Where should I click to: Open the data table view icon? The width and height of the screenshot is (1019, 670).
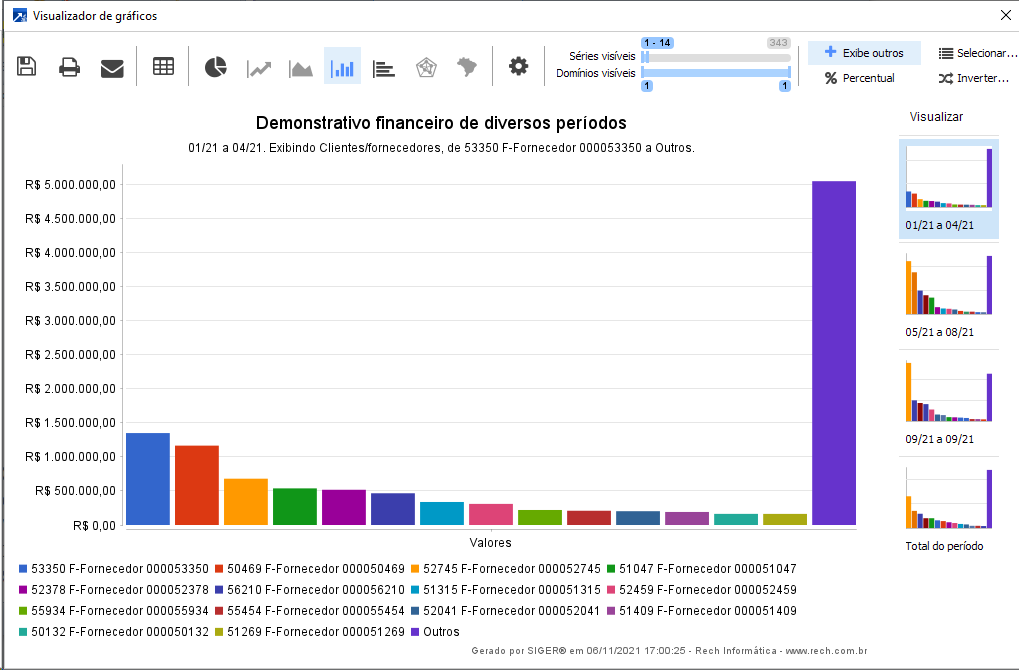click(163, 67)
